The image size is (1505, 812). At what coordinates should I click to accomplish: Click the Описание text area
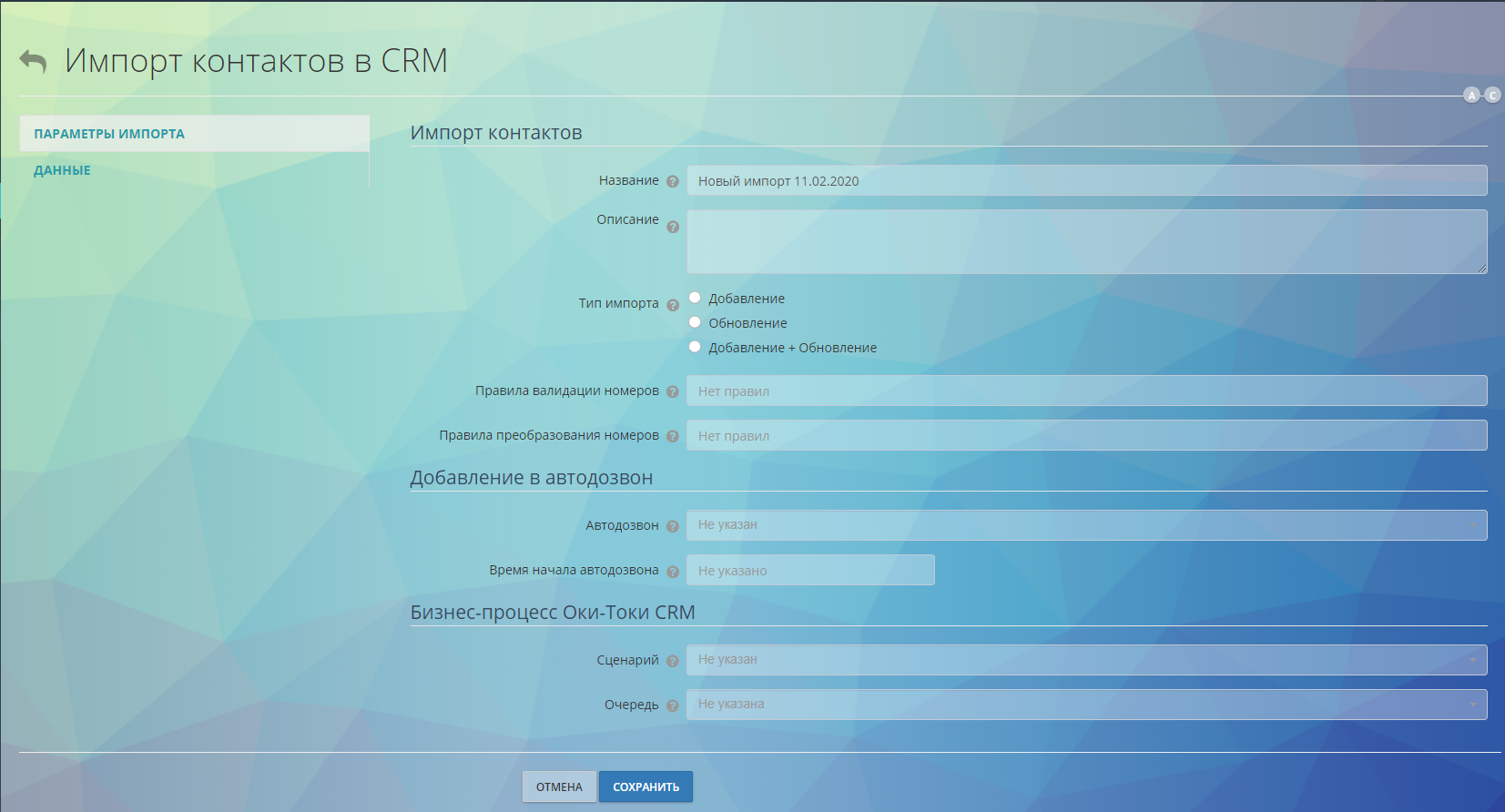(1086, 241)
